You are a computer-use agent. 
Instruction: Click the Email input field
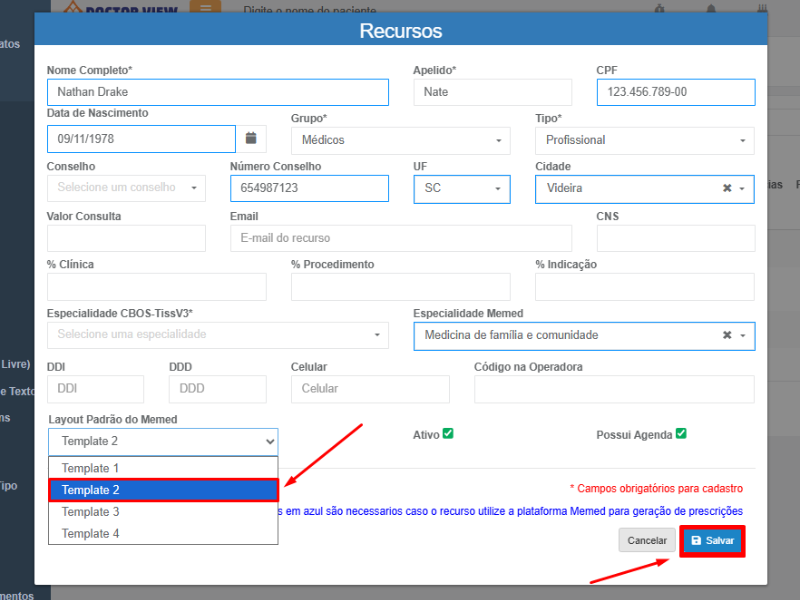[400, 238]
